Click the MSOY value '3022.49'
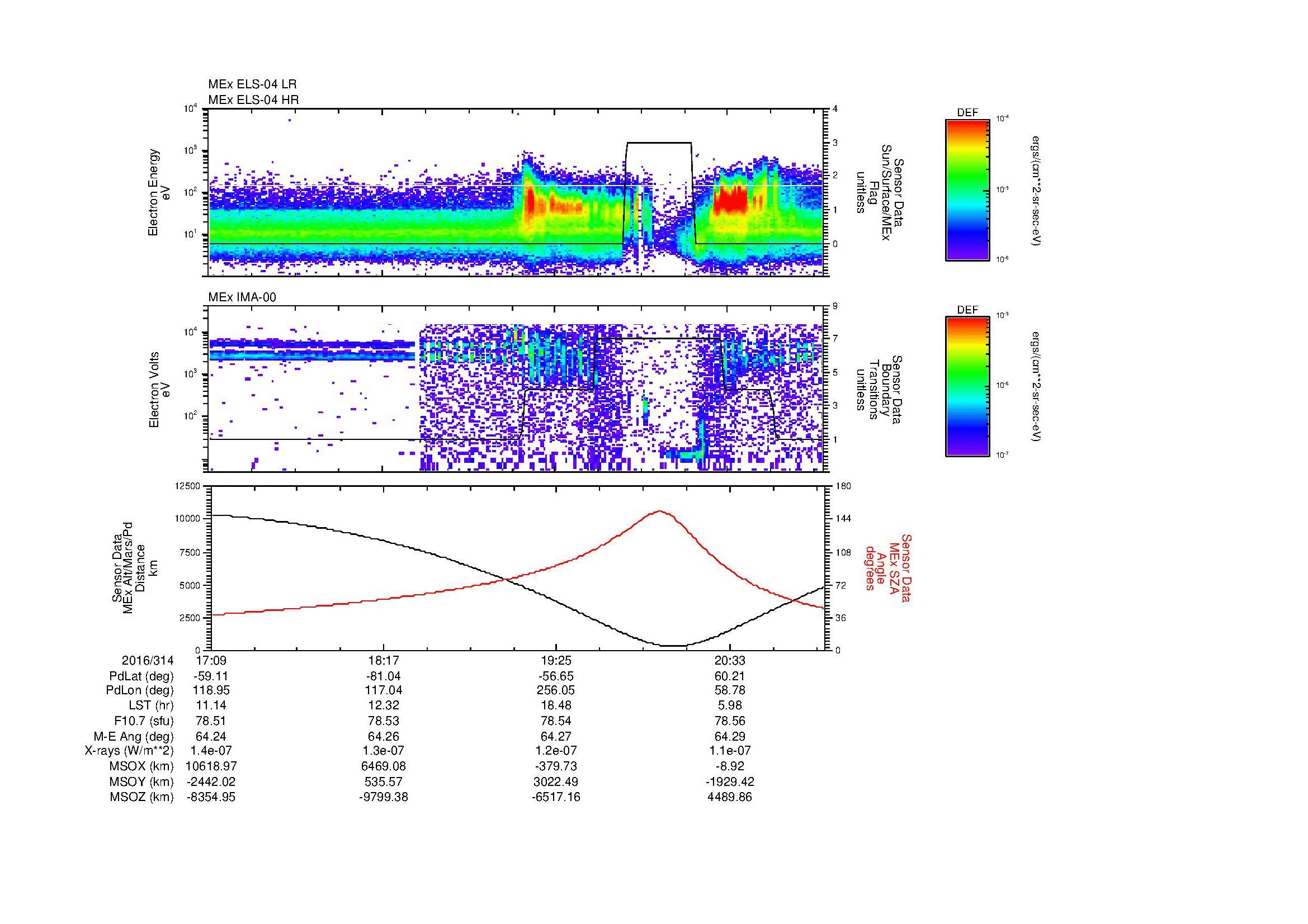Screen dimensions: 1308x924 point(555,781)
